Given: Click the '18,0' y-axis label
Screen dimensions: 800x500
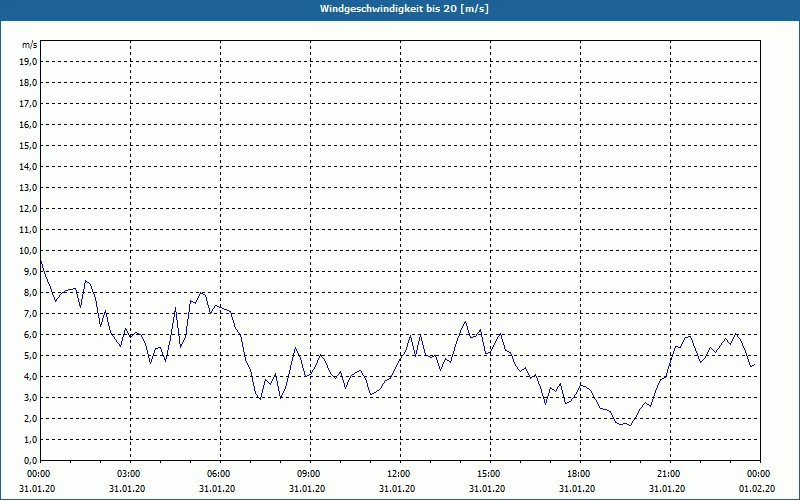Looking at the screenshot, I should 29,83.
